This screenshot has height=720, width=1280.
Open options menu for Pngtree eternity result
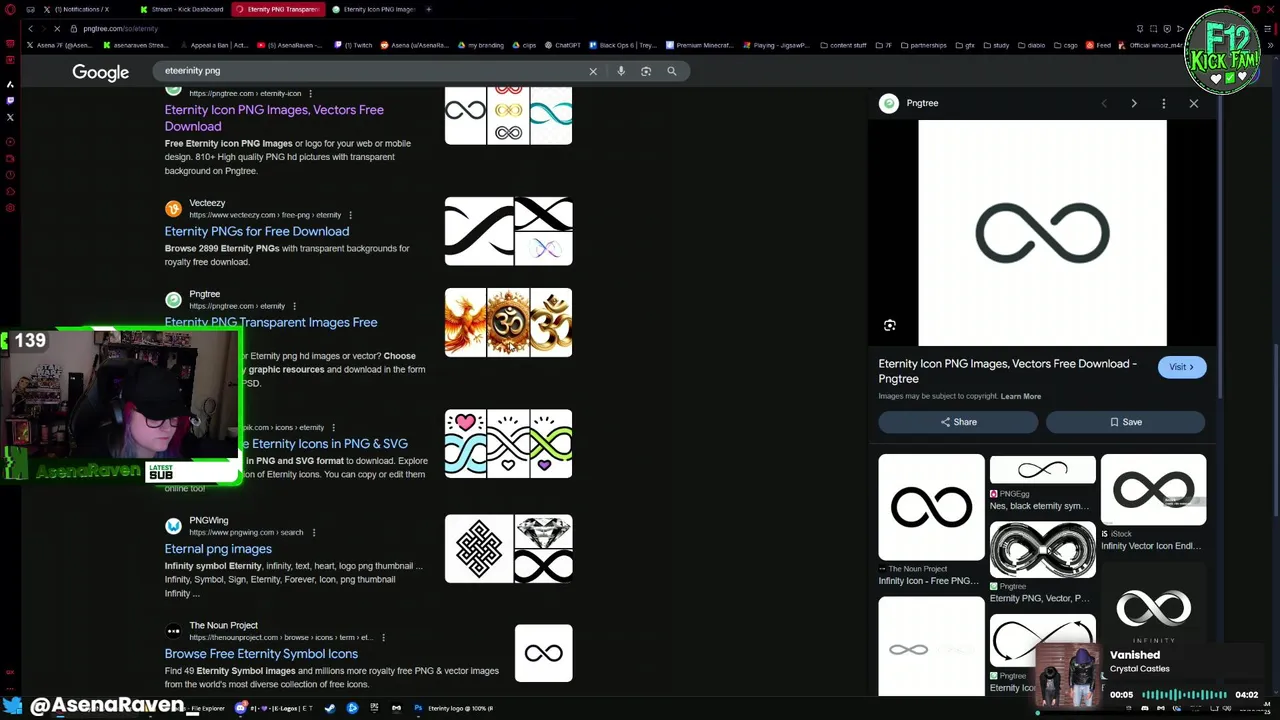[294, 306]
